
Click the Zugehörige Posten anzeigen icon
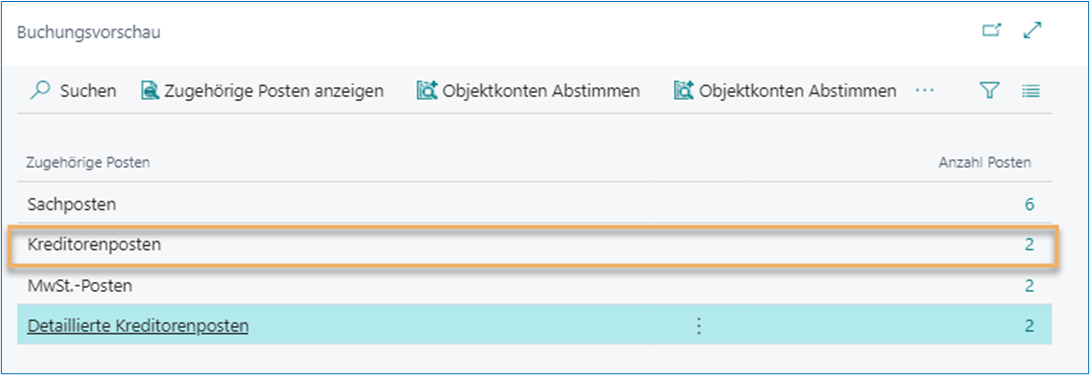[150, 90]
